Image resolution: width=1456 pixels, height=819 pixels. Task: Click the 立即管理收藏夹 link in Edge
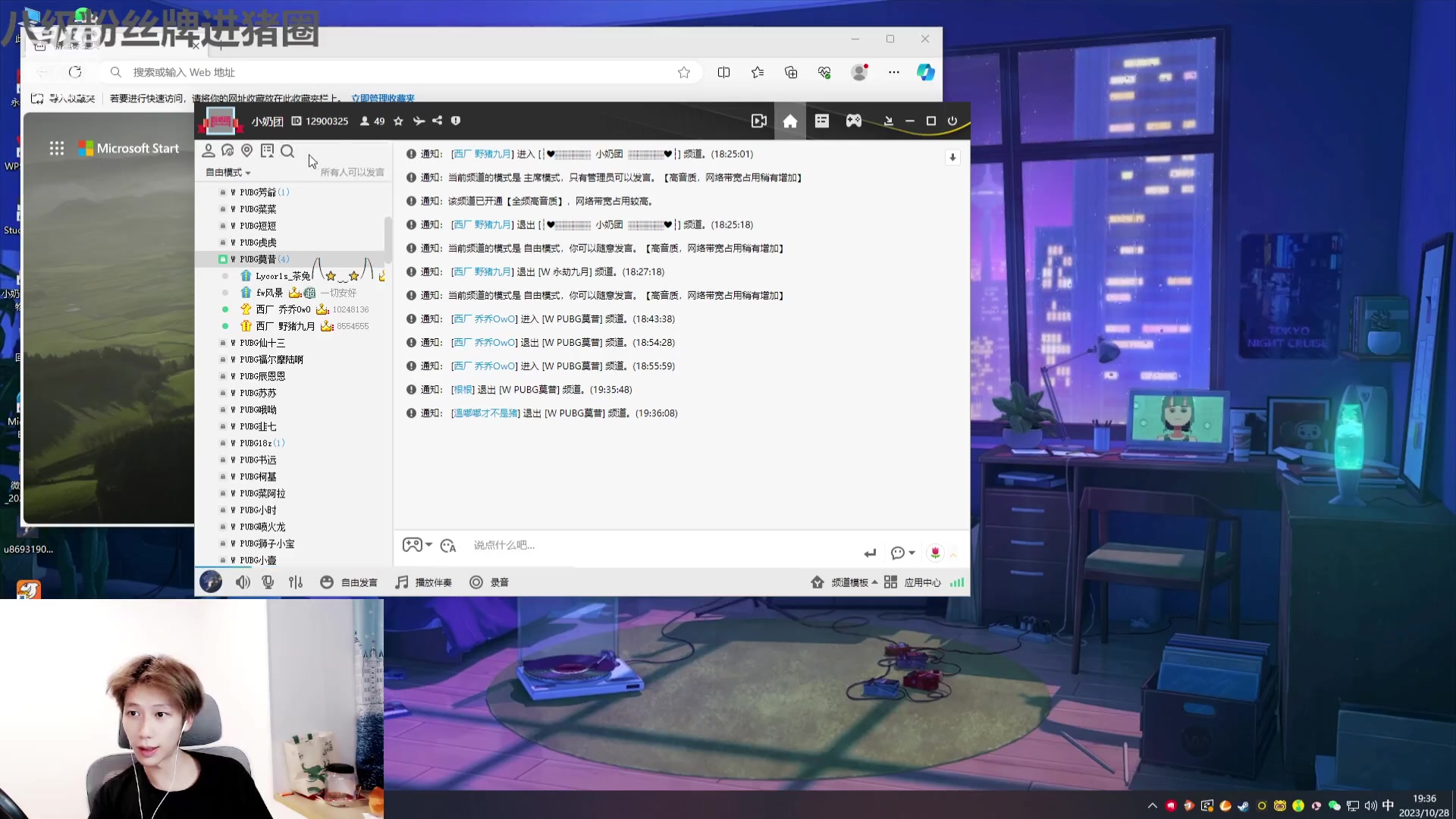point(383,98)
